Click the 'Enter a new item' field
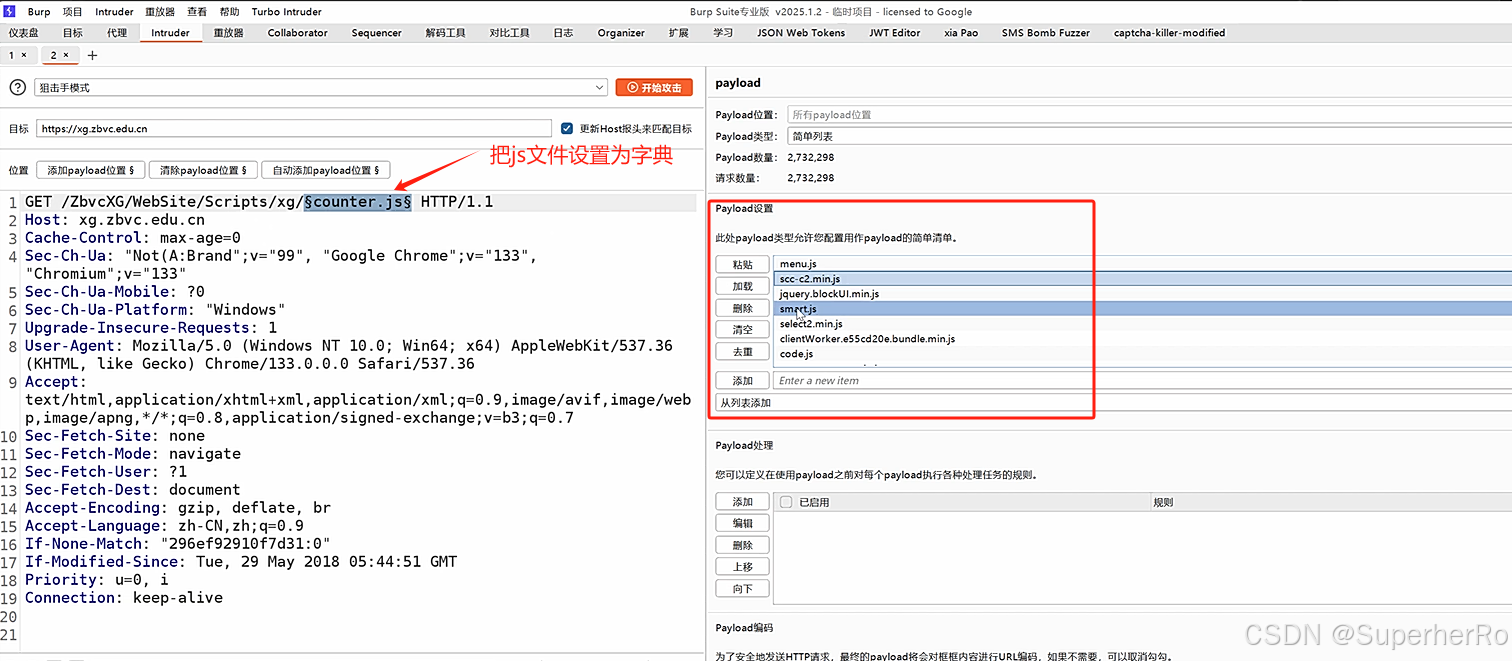1512x661 pixels. coord(1143,381)
